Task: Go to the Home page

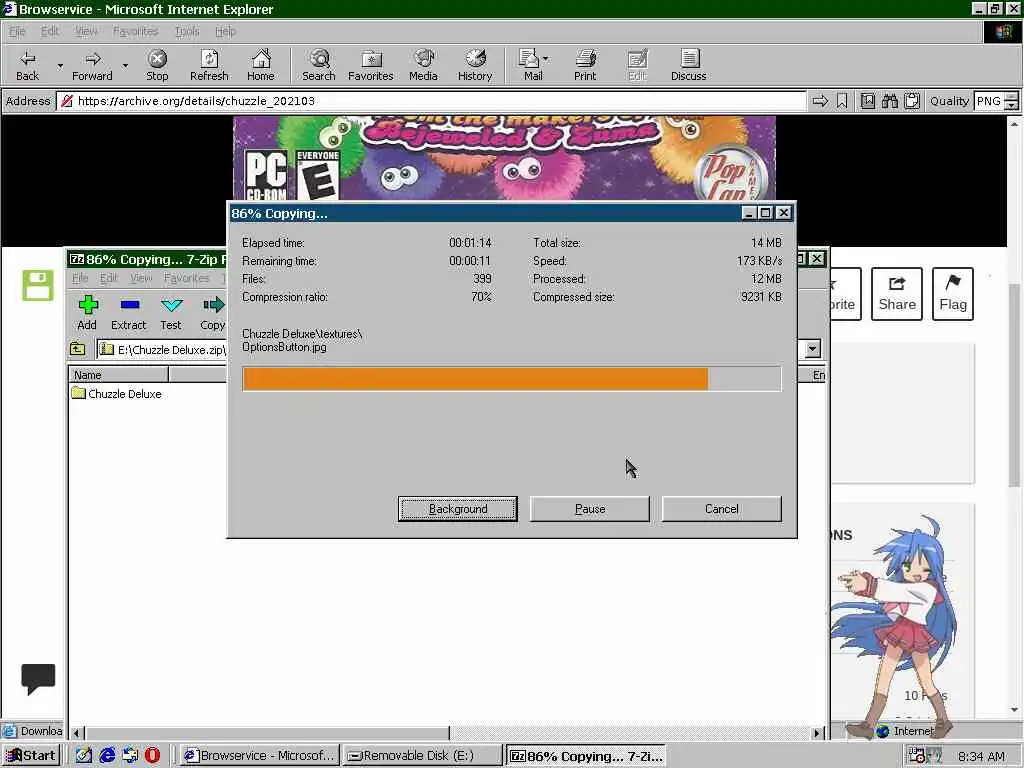Action: tap(261, 65)
